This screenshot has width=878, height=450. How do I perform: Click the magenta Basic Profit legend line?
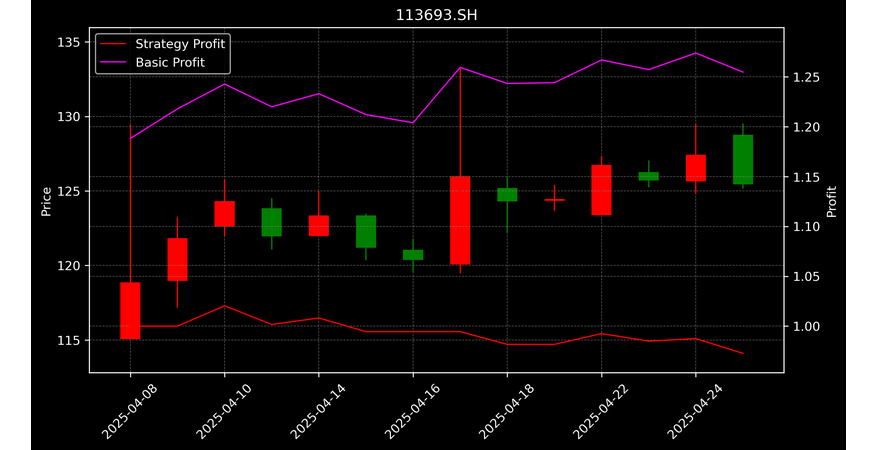[113, 63]
